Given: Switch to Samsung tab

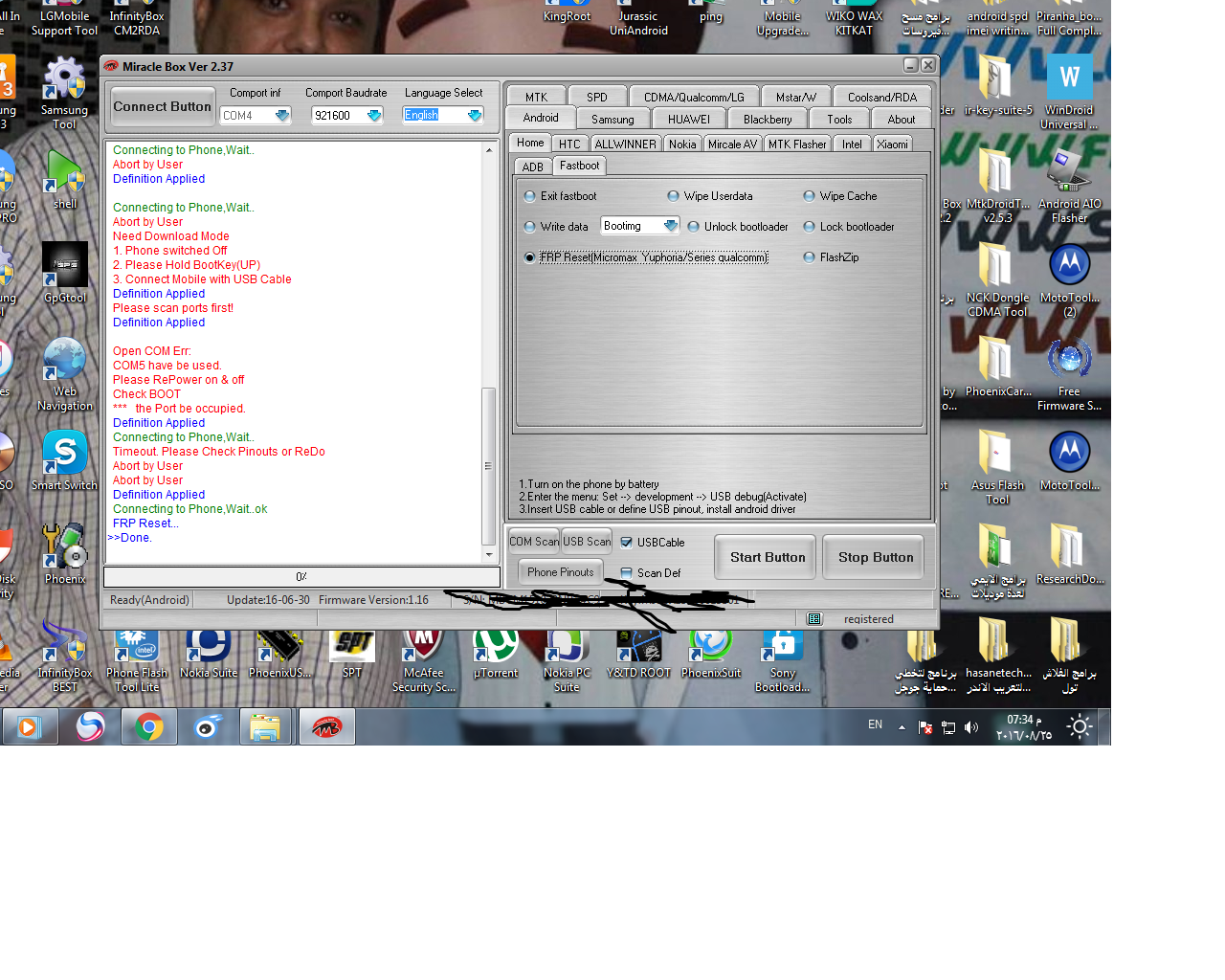Looking at the screenshot, I should 612,120.
